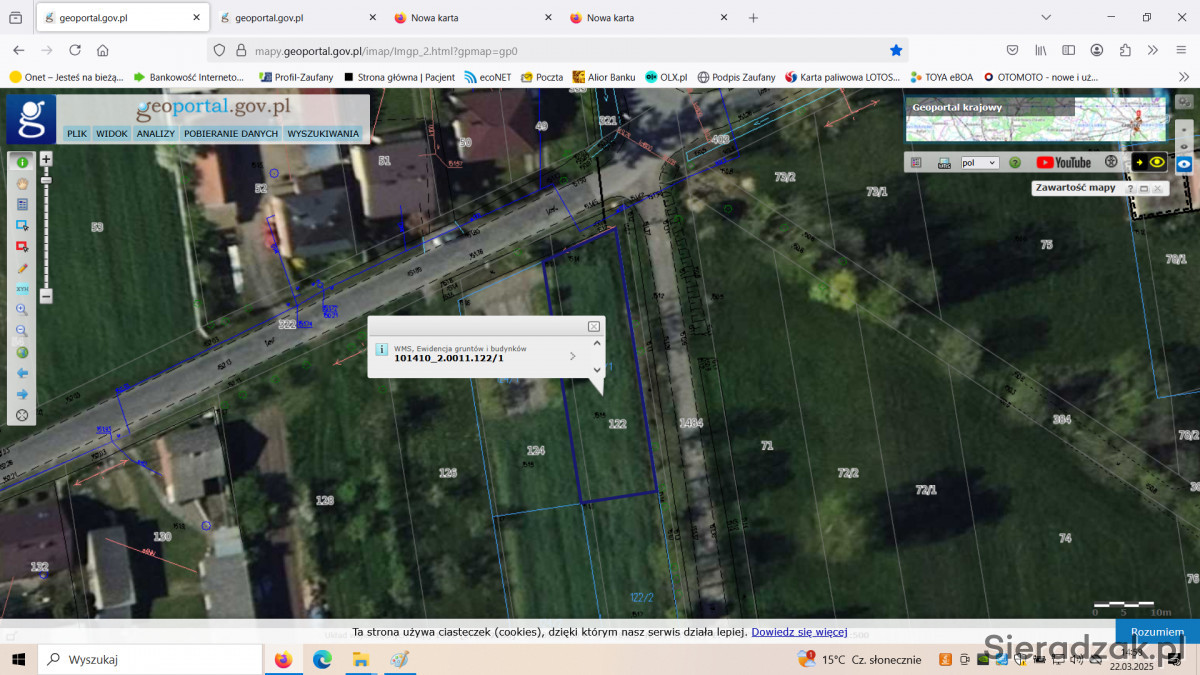Click the Rozumiem cookie button
The height and width of the screenshot is (675, 1200).
(1157, 632)
